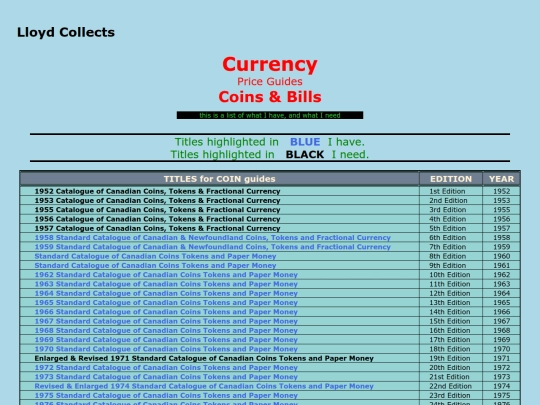Viewport: 540px width, 405px height.
Task: Open the 1958 Standard Catalogue of Canadian & Newfoundland Coins link
Action: pos(212,238)
